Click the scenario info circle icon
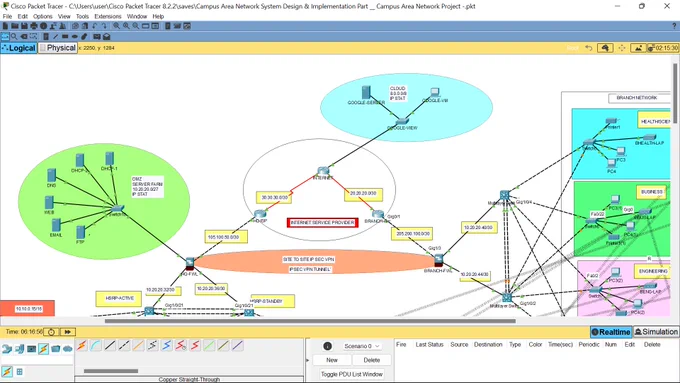 pyautogui.click(x=327, y=346)
